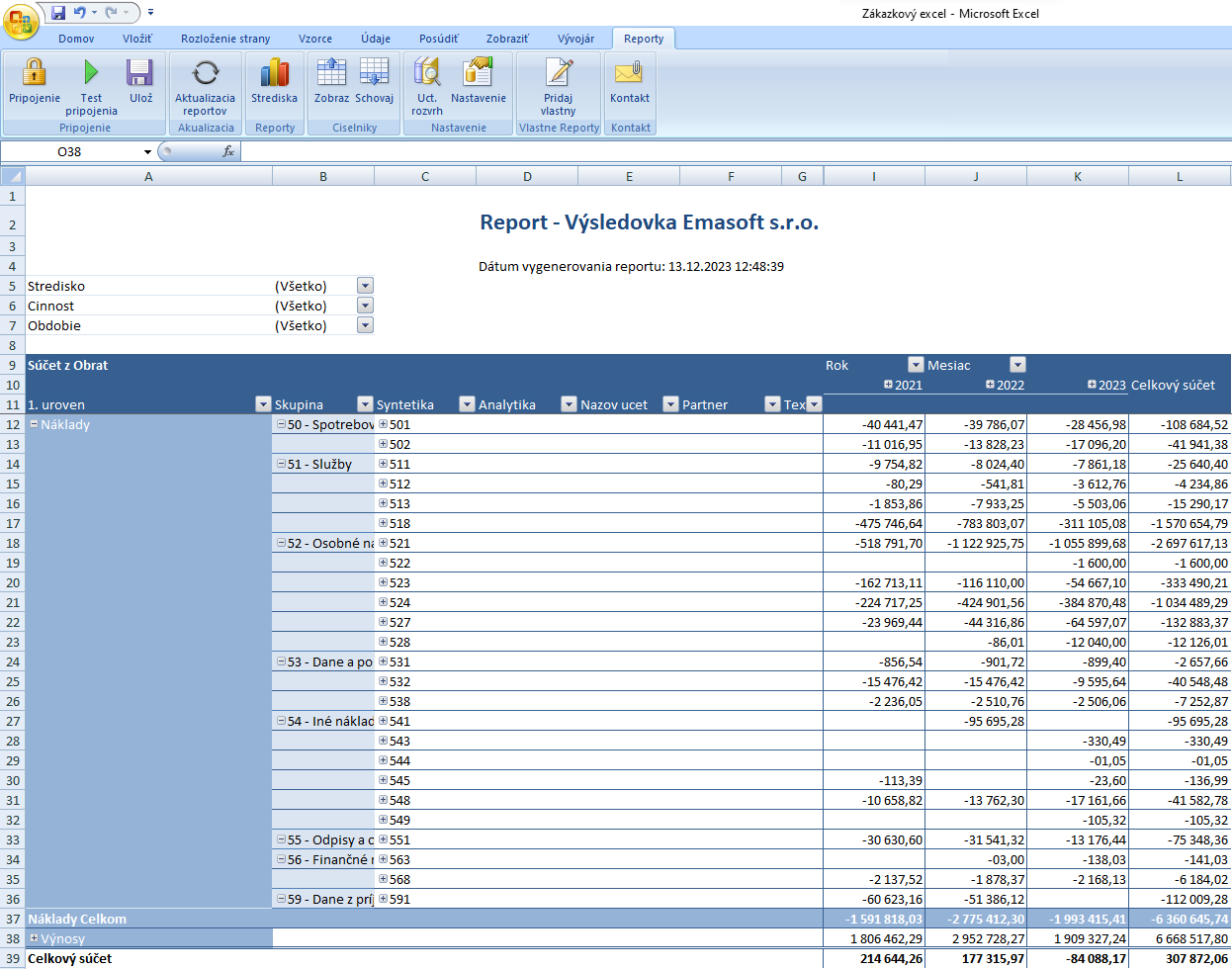Expand the 2023 year column
Screen dimensions: 1232x969
(x=1092, y=385)
